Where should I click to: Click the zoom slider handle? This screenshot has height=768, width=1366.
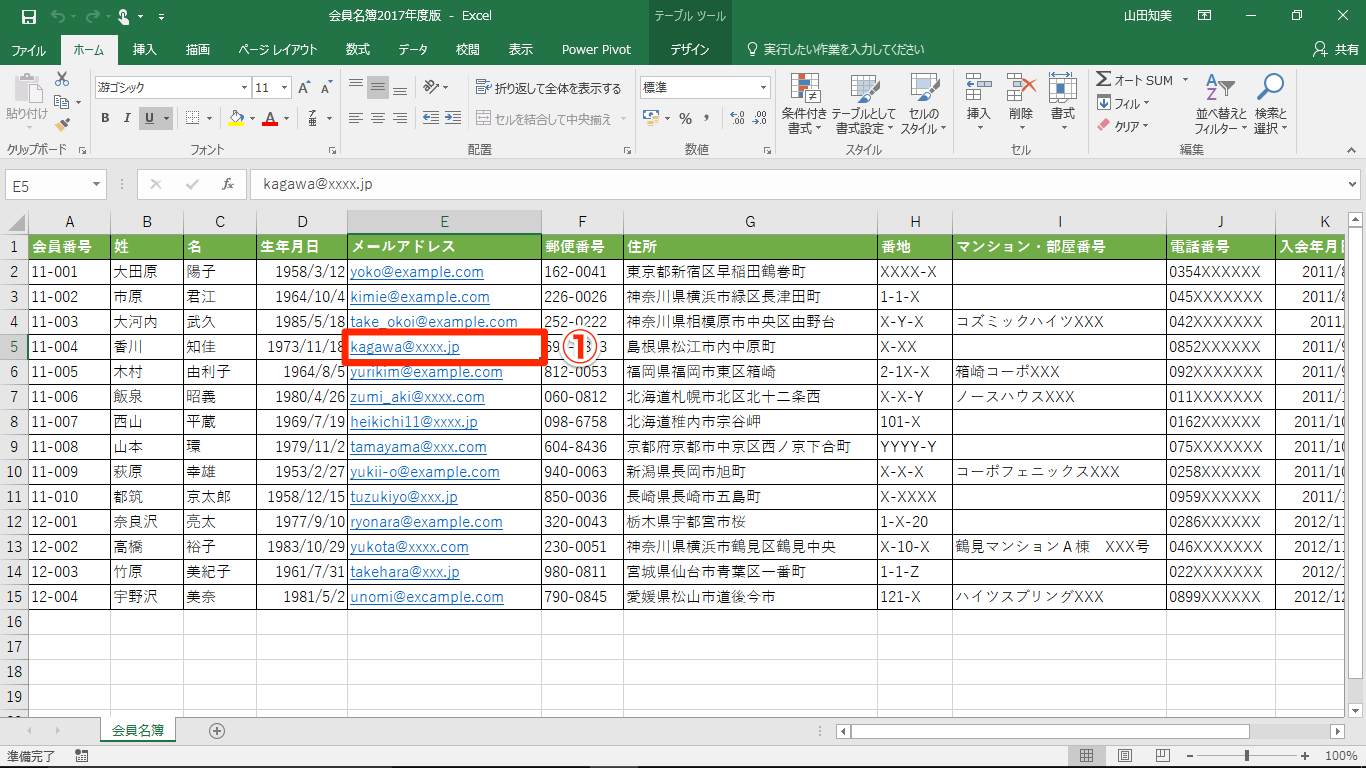tap(1246, 756)
